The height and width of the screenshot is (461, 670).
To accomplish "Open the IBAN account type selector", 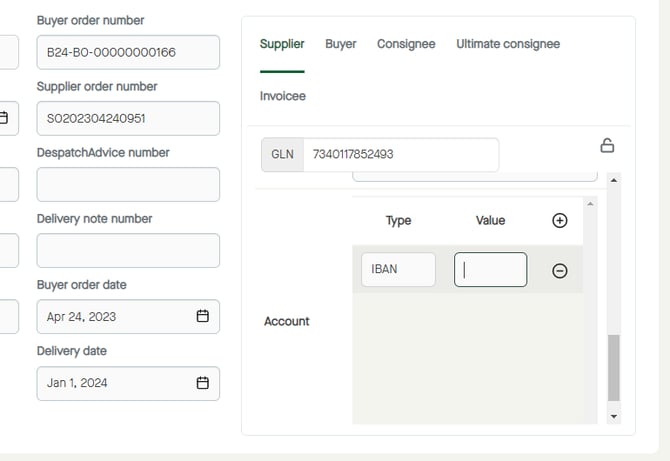I will coord(398,270).
